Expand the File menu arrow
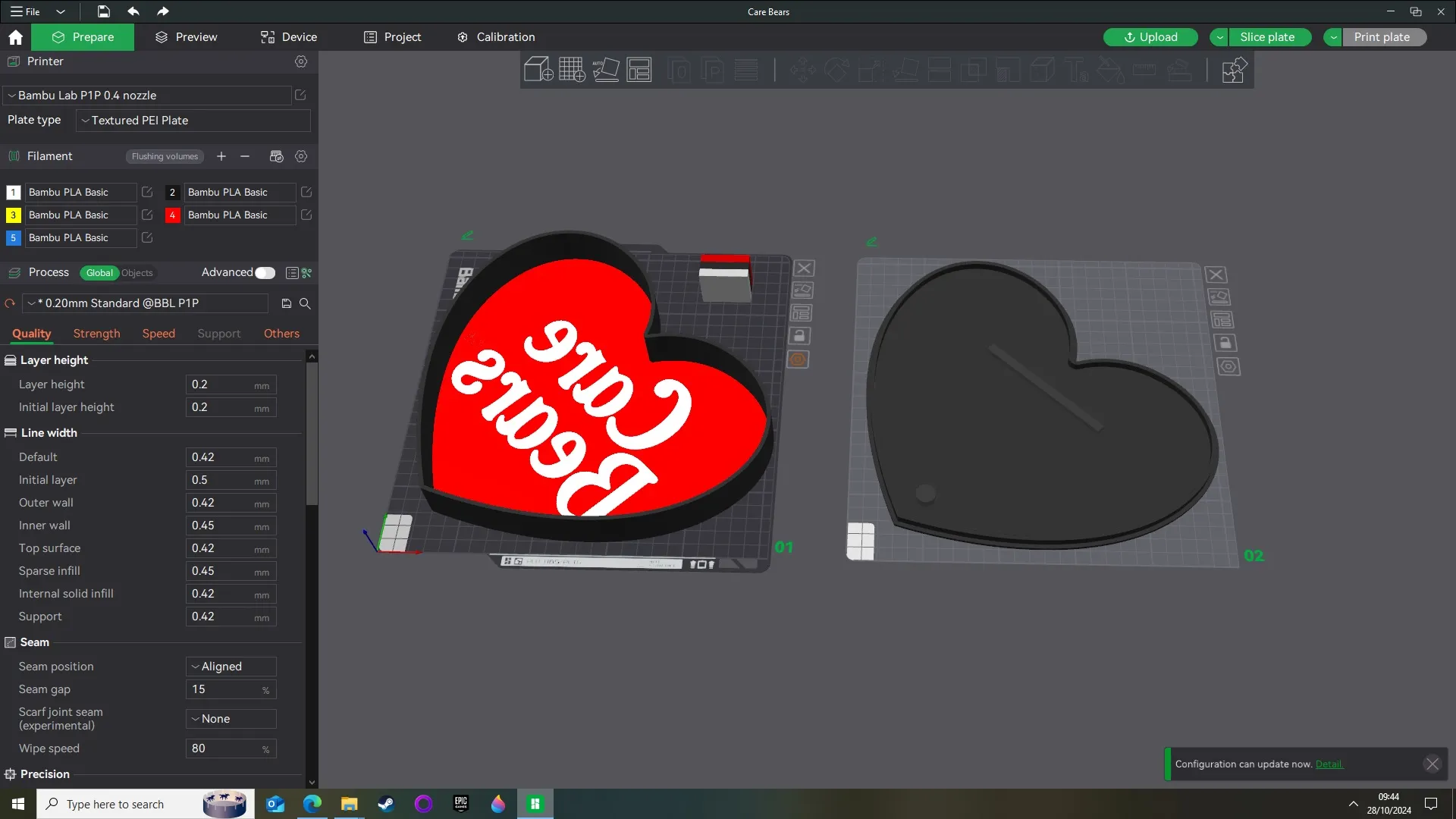 [x=61, y=11]
